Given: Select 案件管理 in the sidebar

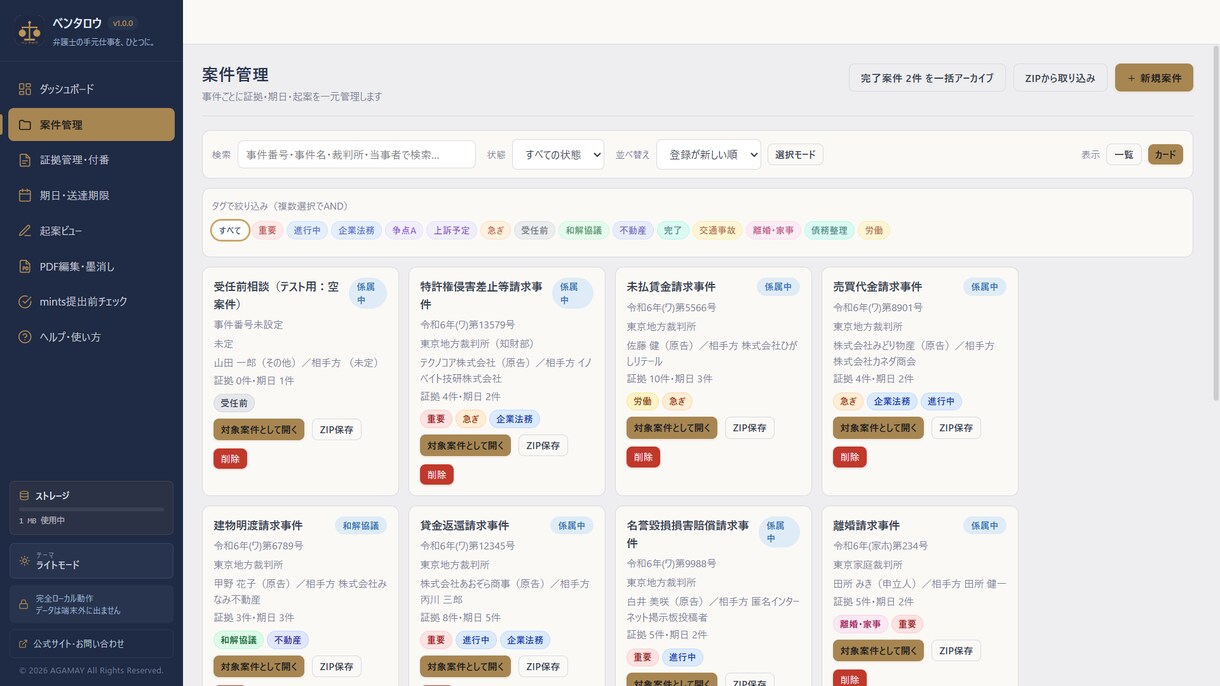Looking at the screenshot, I should [x=91, y=125].
